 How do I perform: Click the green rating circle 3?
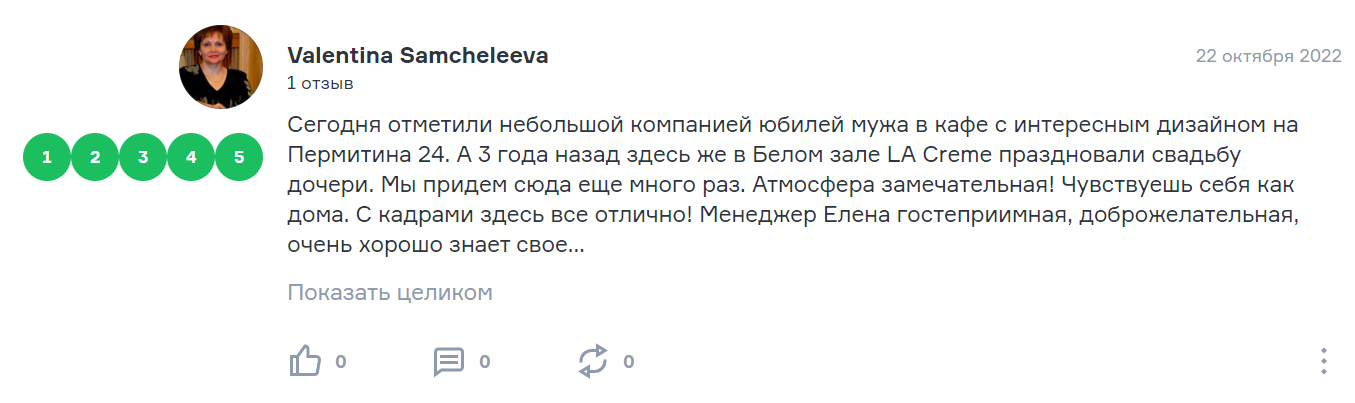click(143, 157)
